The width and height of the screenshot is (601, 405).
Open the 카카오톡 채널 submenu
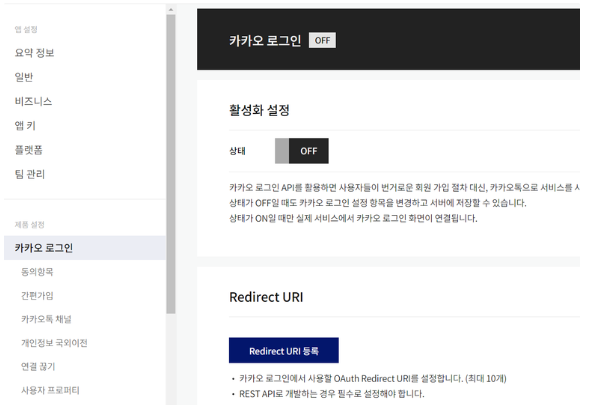pos(46,319)
